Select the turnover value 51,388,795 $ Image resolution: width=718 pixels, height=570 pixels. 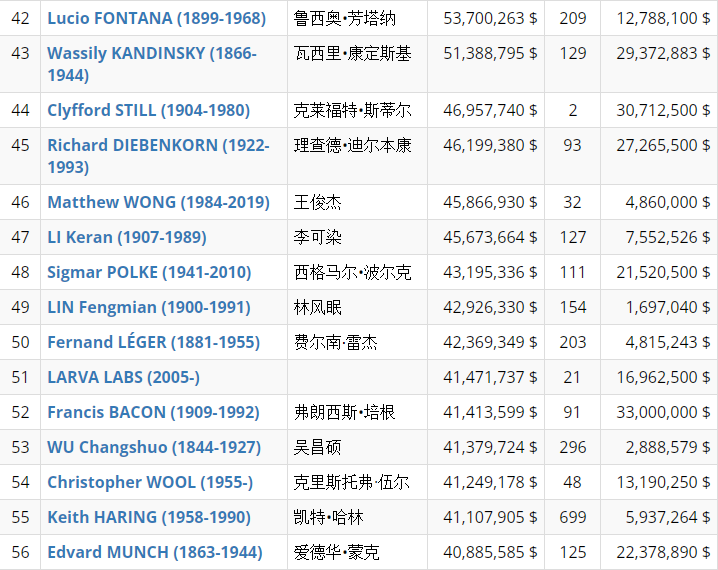[x=490, y=54]
